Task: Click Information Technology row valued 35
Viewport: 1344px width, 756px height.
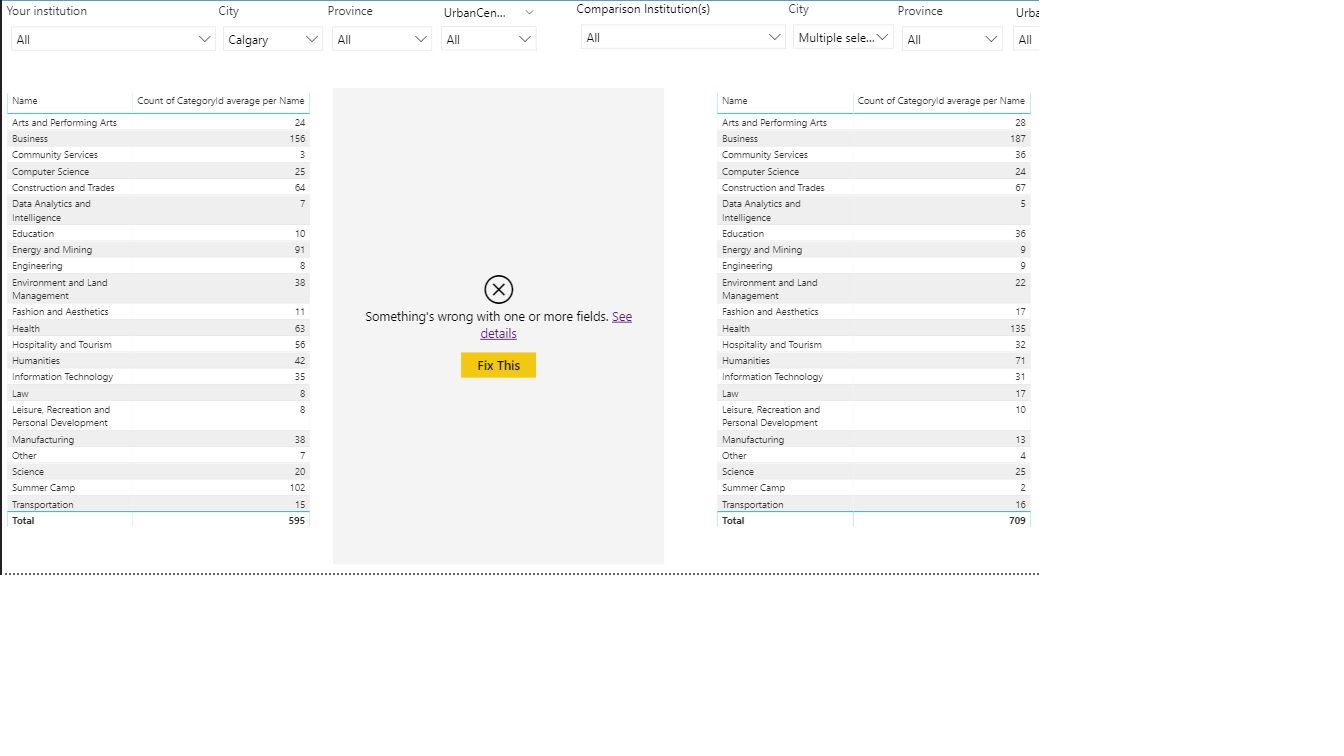Action: click(159, 377)
